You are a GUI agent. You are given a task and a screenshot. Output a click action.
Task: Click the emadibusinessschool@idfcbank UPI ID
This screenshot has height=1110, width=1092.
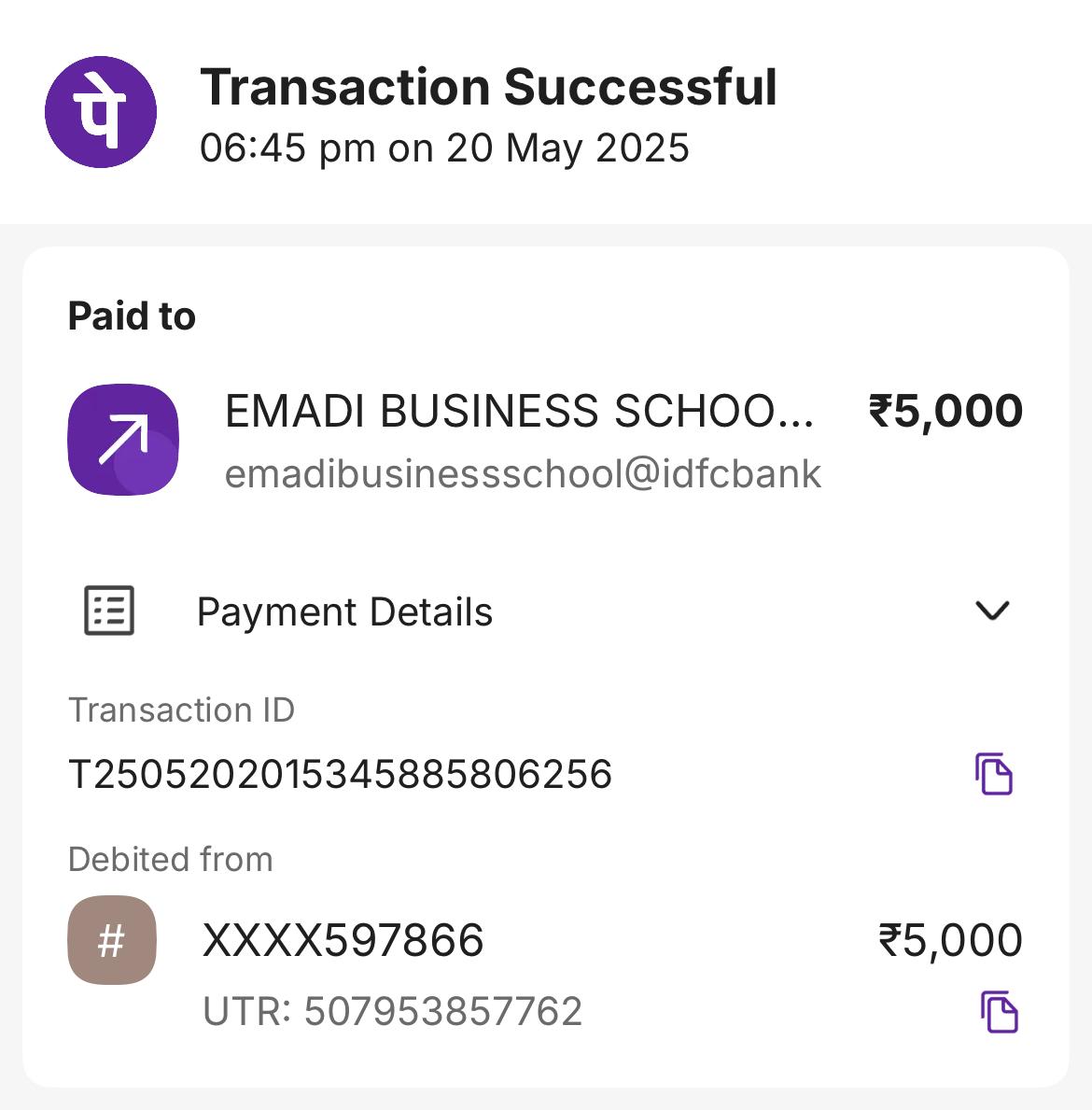point(523,473)
